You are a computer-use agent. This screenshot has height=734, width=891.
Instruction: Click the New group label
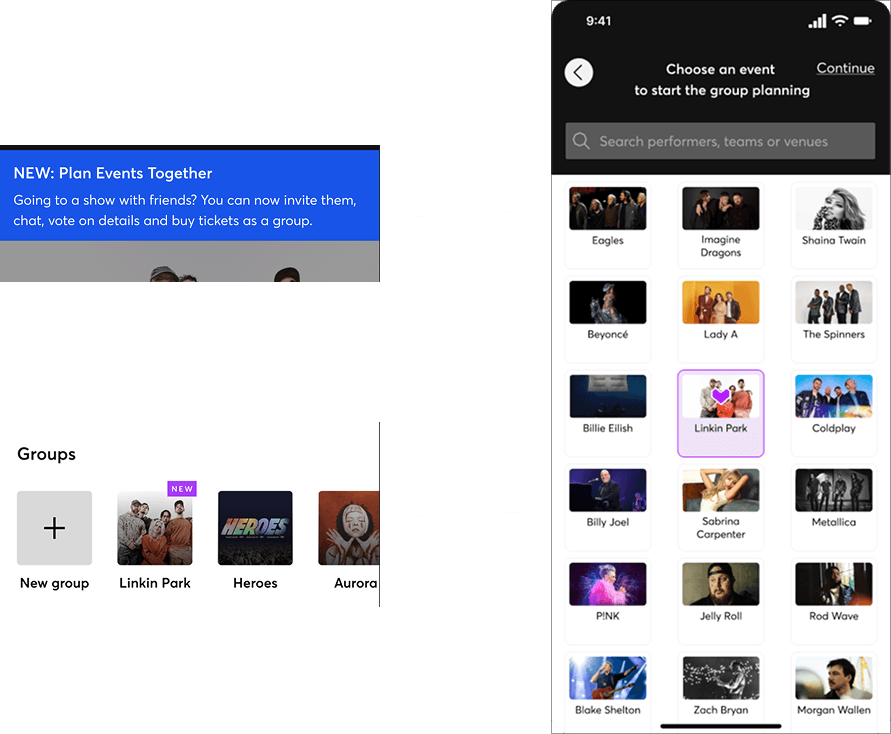55,583
